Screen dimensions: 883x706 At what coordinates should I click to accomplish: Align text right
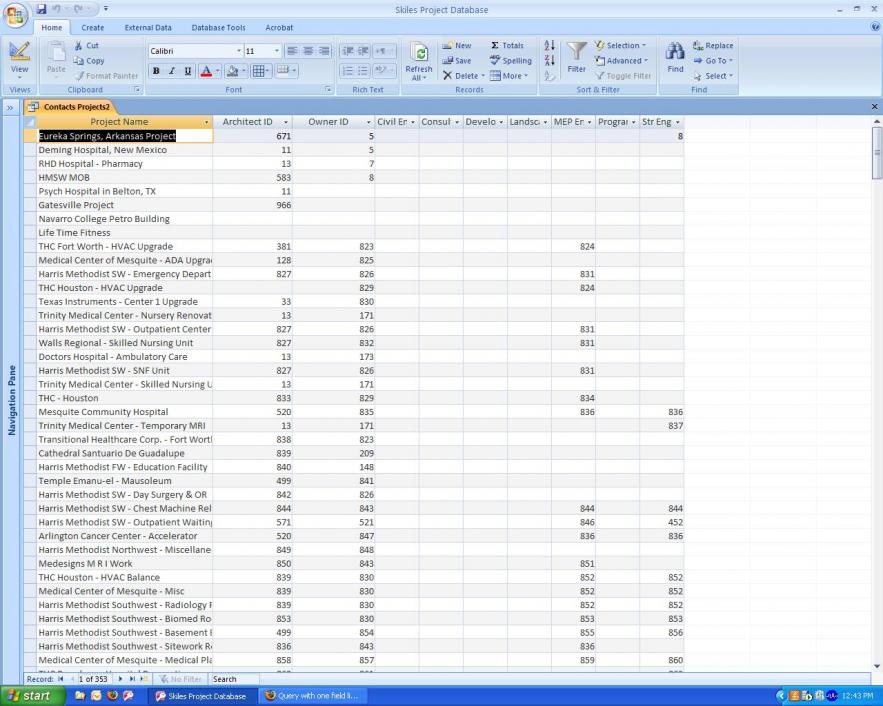324,51
